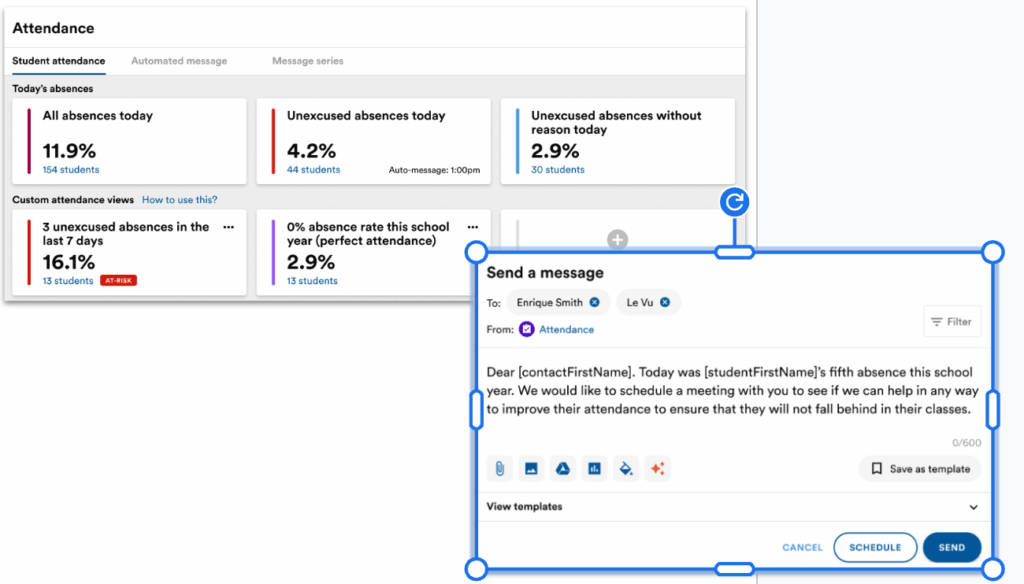Image resolution: width=1024 pixels, height=584 pixels.
Task: Open the 'How to use this?' link
Action: coord(179,200)
